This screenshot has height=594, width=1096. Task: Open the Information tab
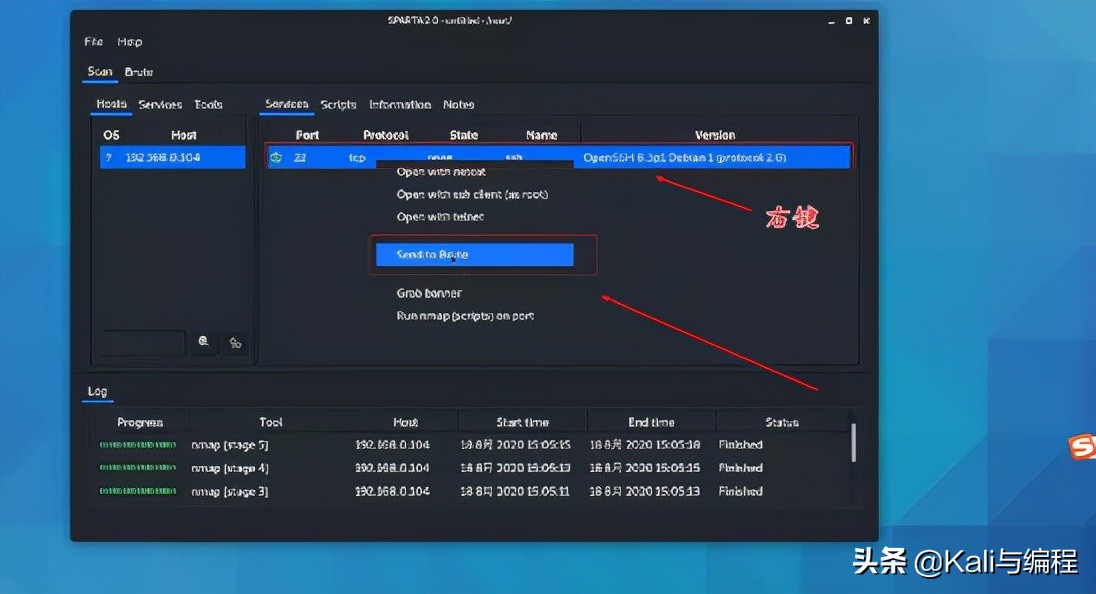(x=400, y=105)
